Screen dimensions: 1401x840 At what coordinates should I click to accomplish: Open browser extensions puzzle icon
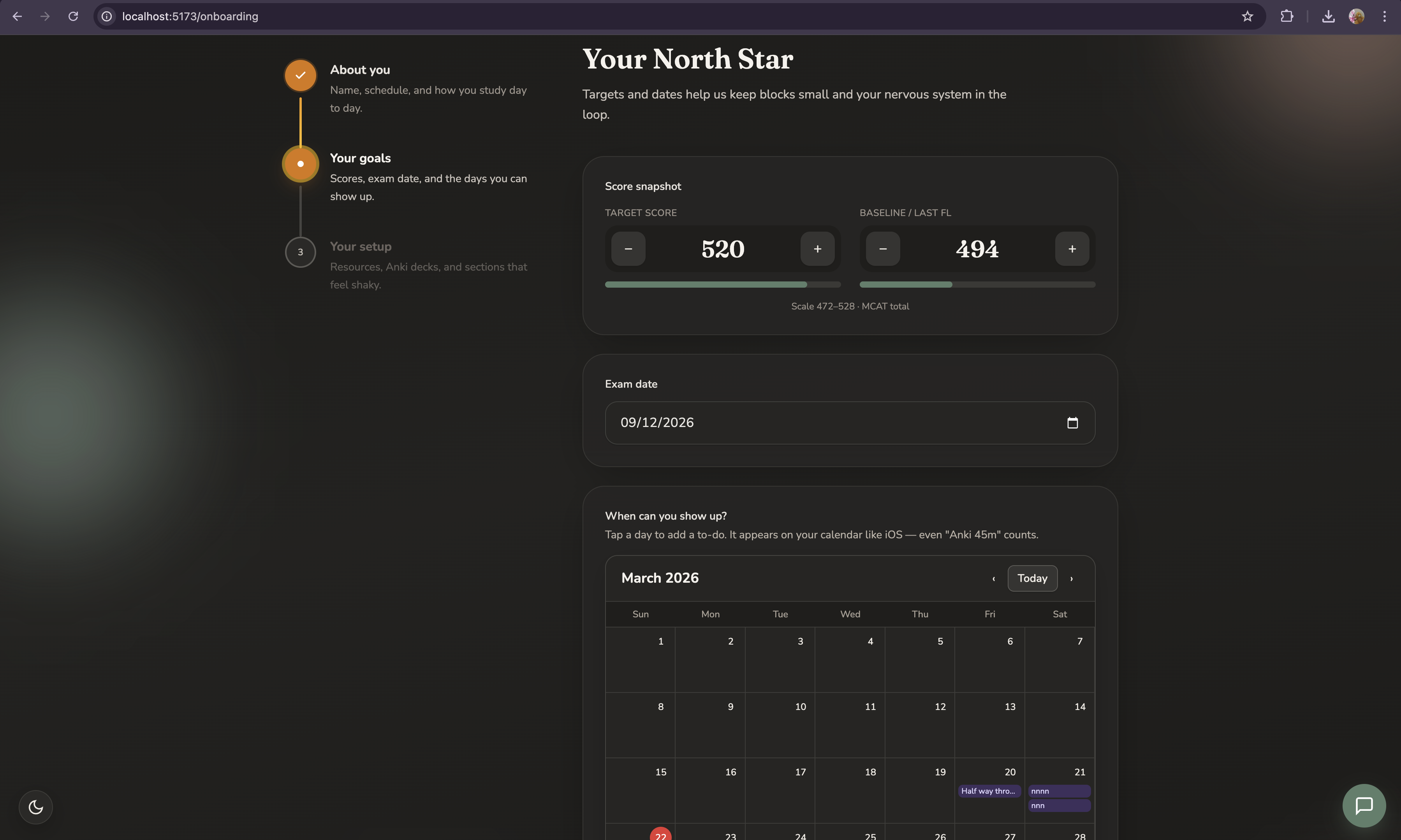[x=1287, y=16]
